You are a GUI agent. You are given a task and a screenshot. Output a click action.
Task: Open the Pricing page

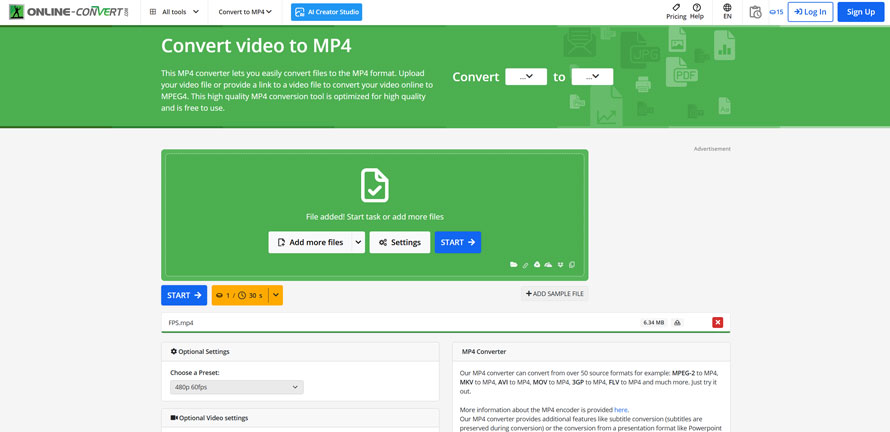pyautogui.click(x=676, y=12)
